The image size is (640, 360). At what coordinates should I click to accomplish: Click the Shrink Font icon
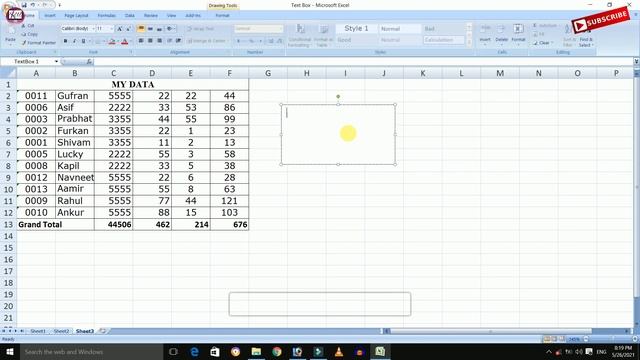tap(128, 29)
